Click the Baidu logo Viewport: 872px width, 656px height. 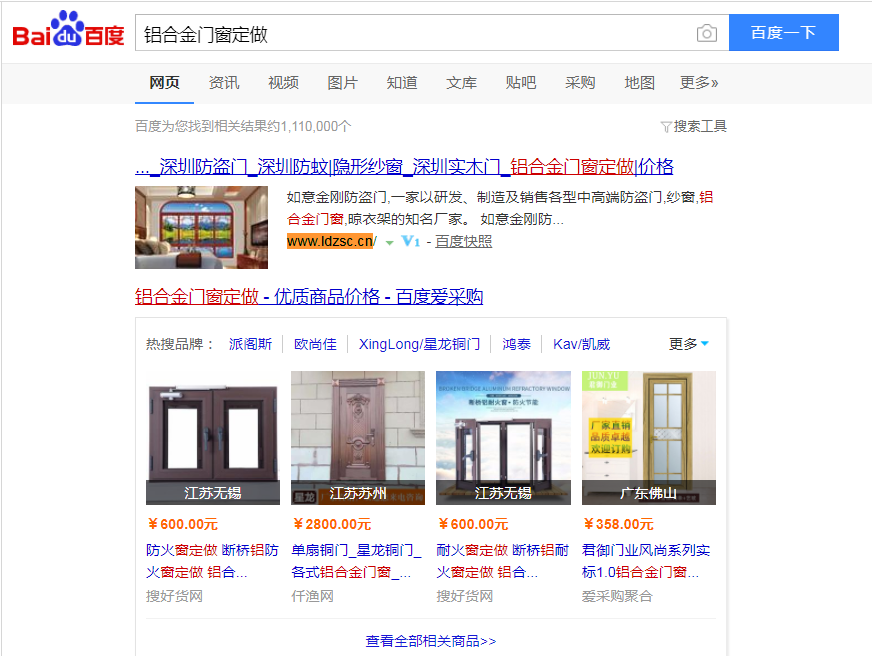tap(68, 29)
